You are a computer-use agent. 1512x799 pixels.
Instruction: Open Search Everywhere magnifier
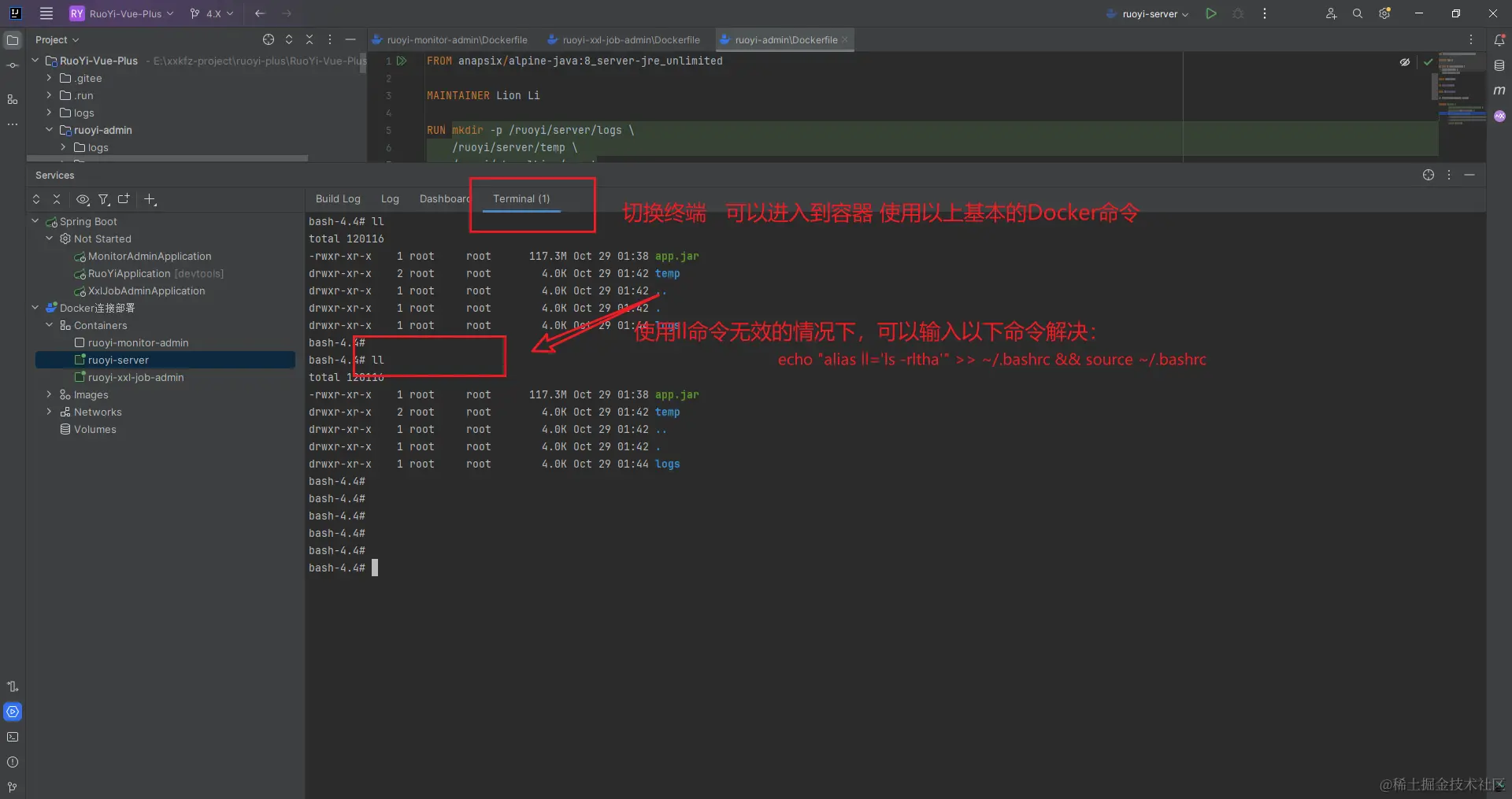point(1358,13)
